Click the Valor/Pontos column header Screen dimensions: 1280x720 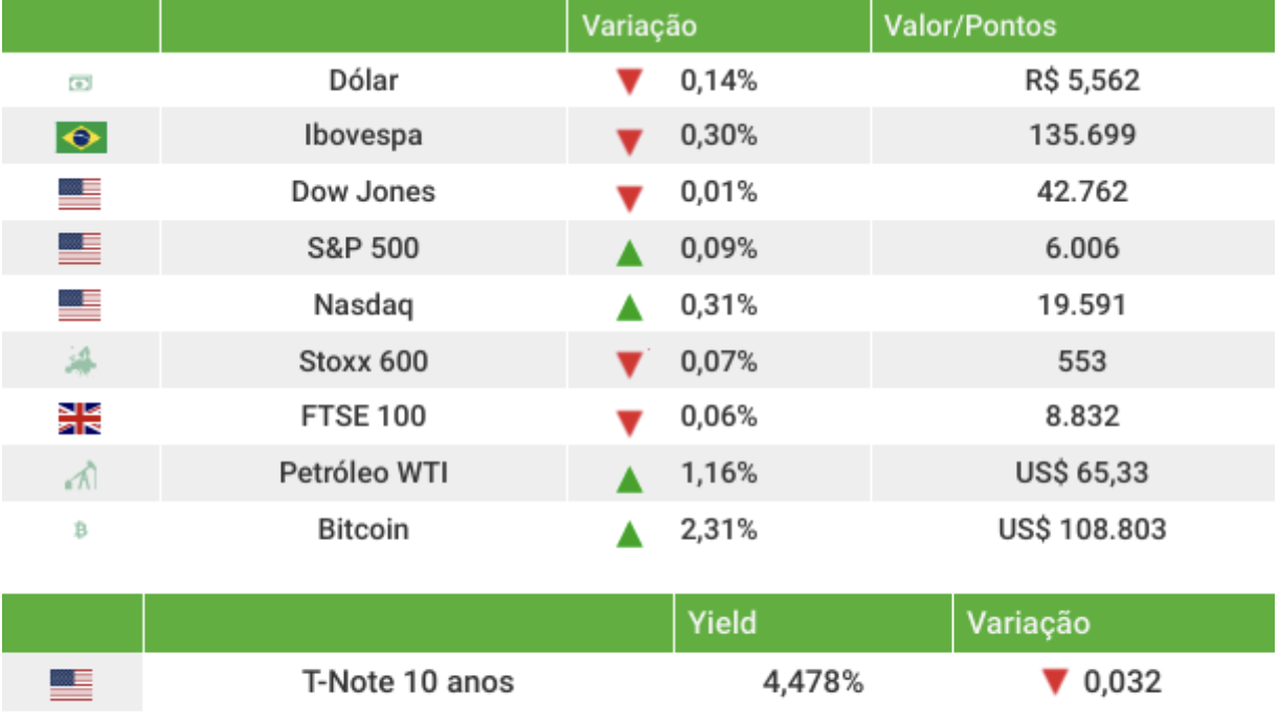click(969, 26)
